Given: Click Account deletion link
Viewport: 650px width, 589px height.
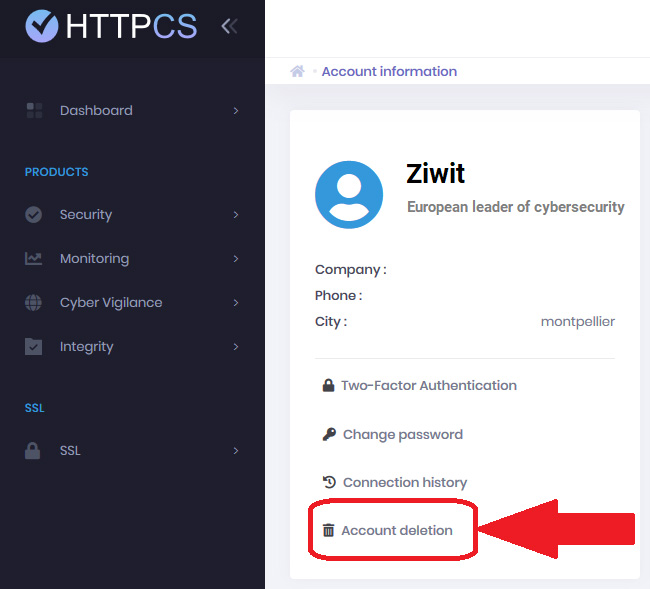Looking at the screenshot, I should tap(396, 530).
